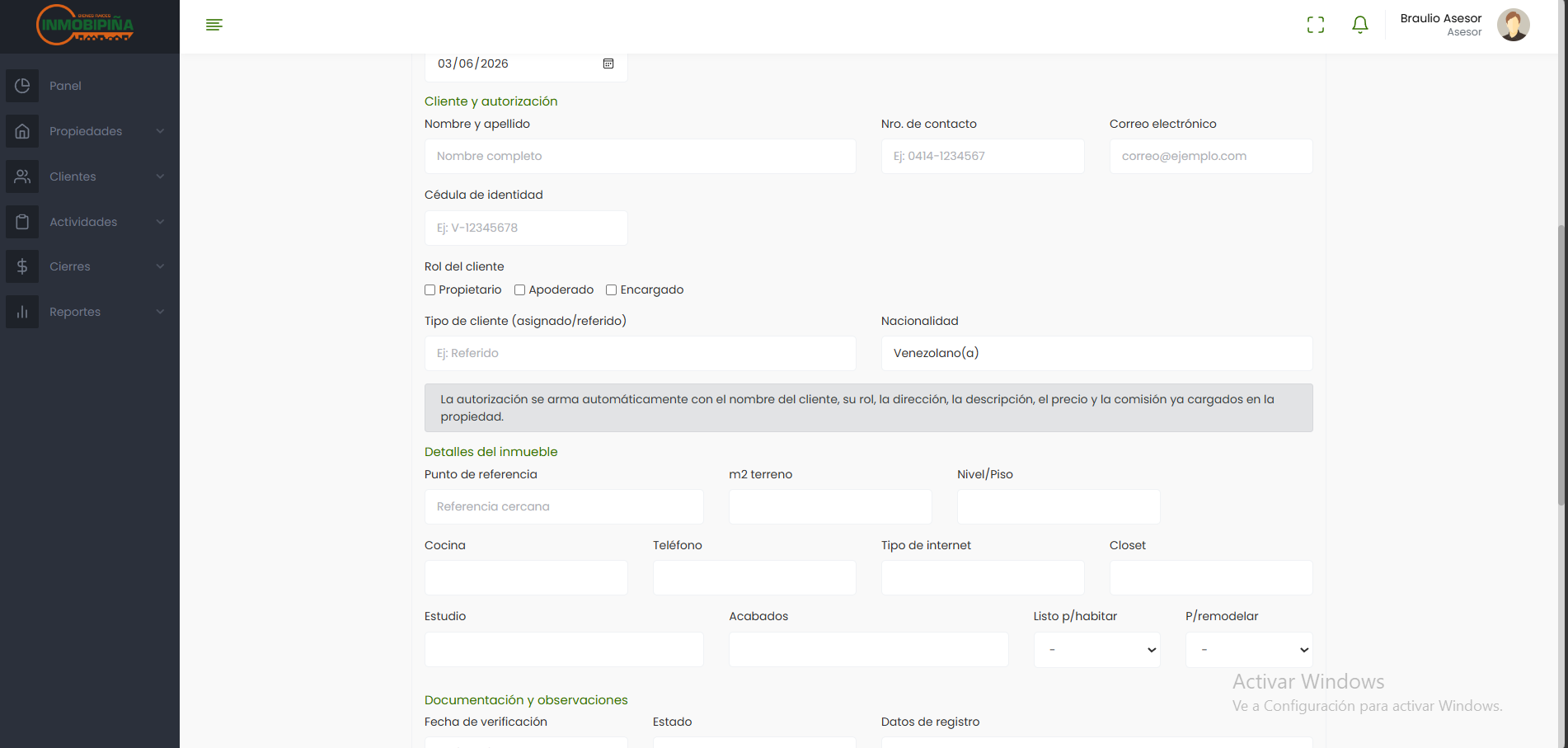Click the 'Rol del cliente' label

pyautogui.click(x=464, y=266)
